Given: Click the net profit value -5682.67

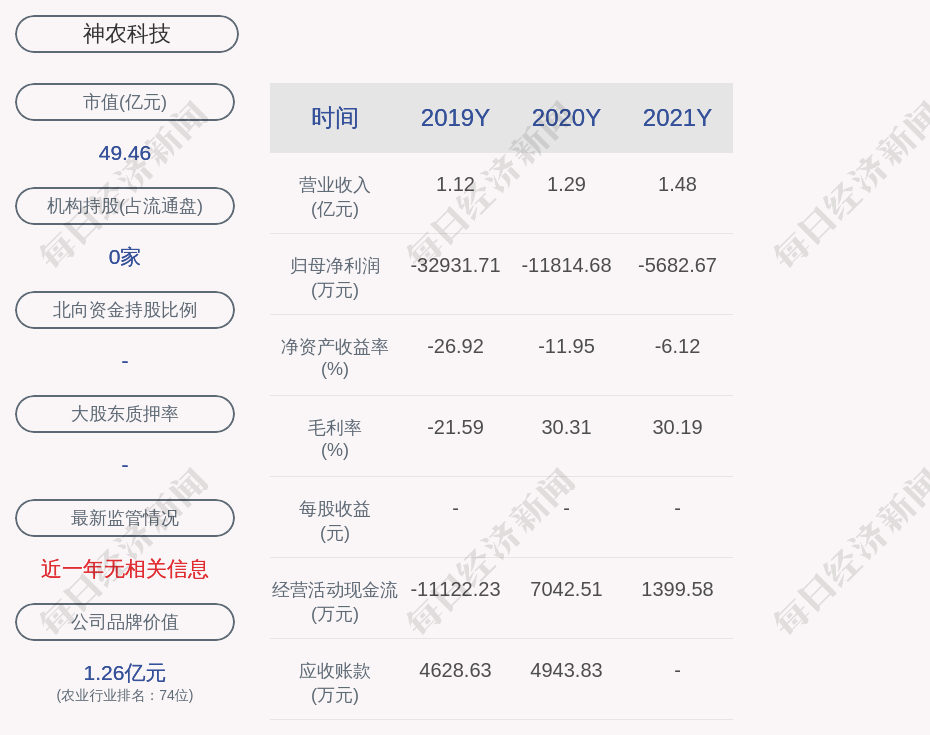Looking at the screenshot, I should click(677, 265).
